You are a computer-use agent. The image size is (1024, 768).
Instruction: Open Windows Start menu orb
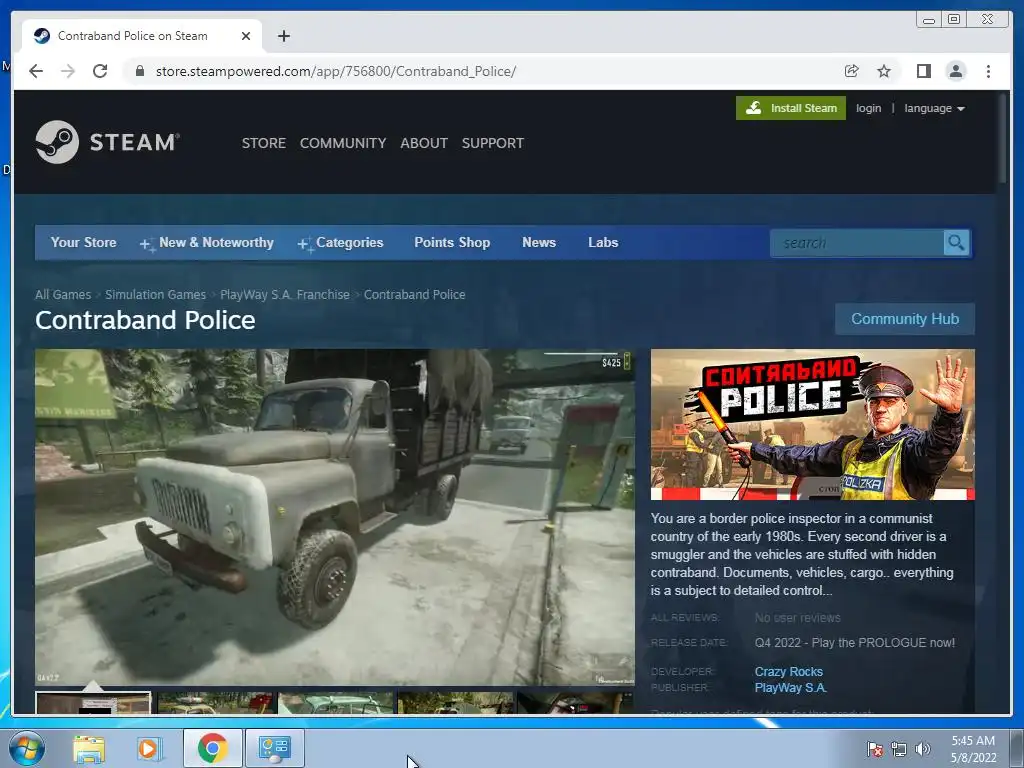27,748
